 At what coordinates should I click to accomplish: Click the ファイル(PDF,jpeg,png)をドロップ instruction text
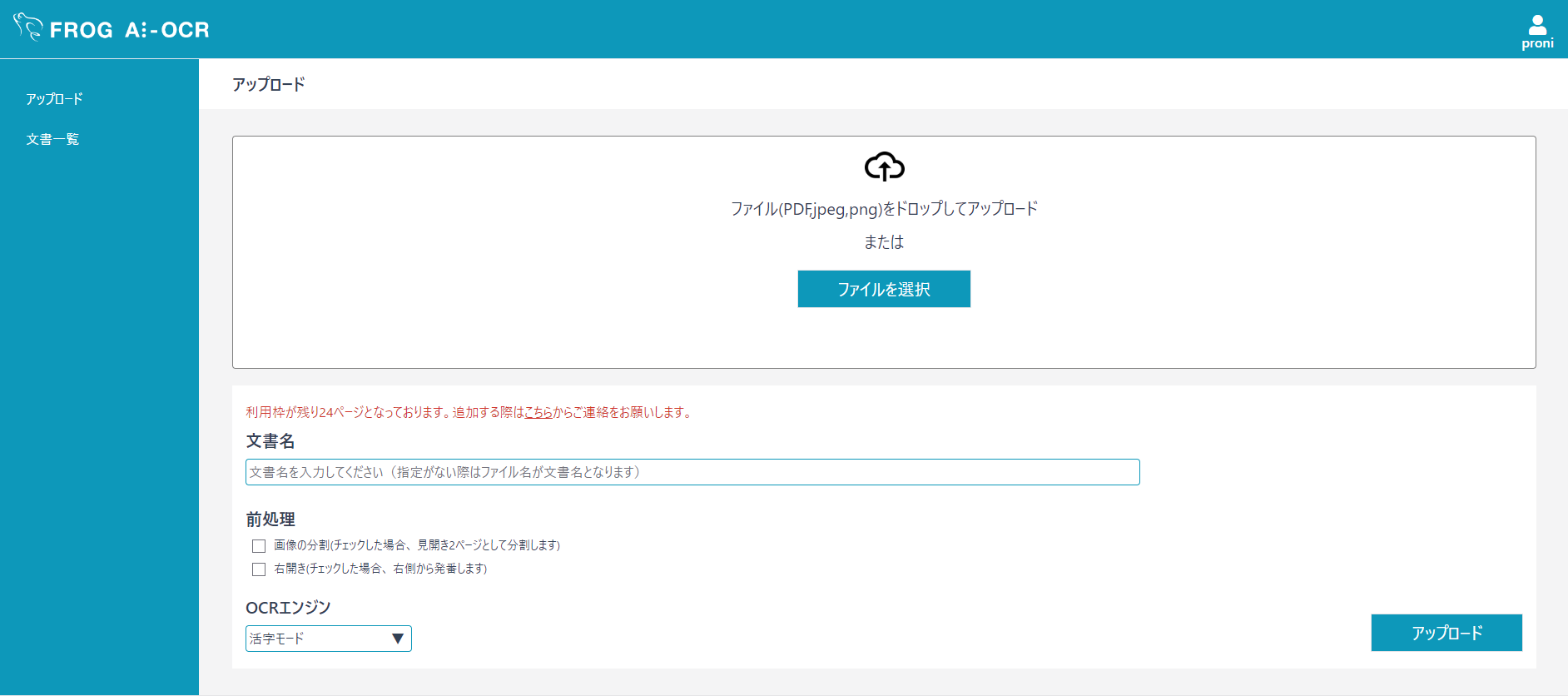[884, 208]
